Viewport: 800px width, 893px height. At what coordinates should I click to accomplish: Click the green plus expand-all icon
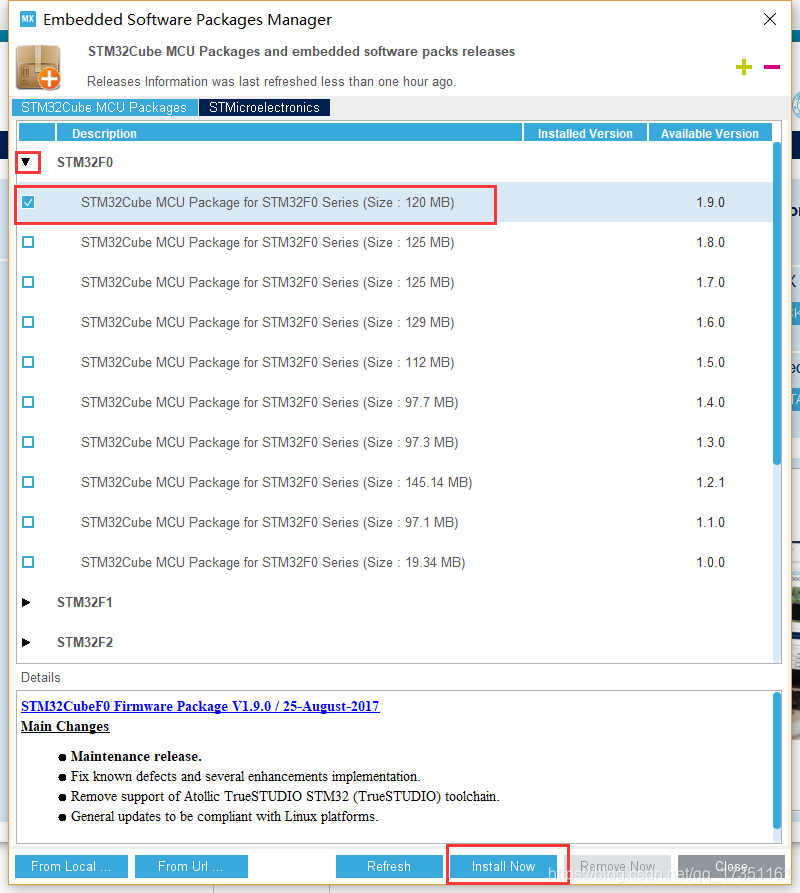(744, 67)
